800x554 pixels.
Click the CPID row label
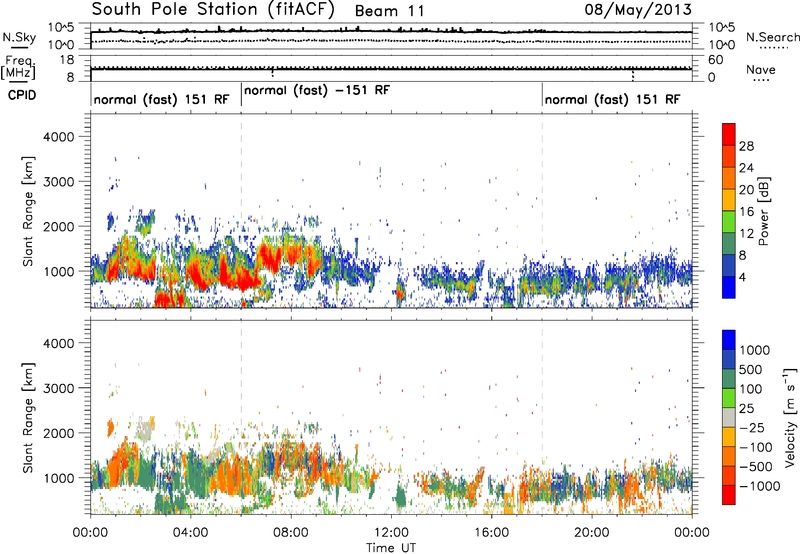(22, 95)
